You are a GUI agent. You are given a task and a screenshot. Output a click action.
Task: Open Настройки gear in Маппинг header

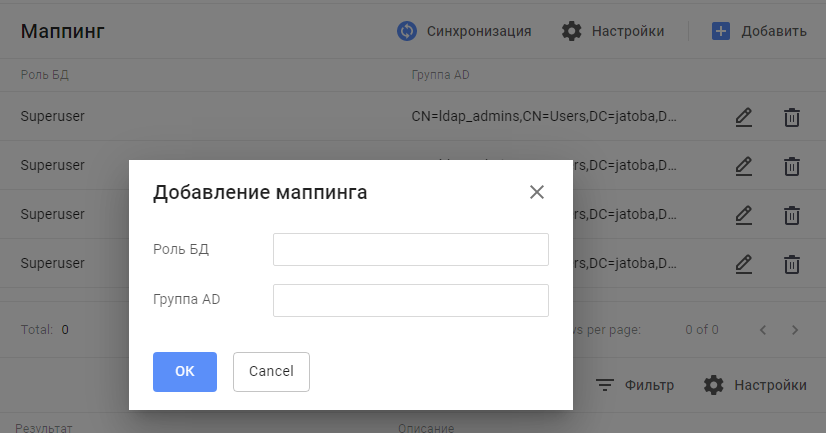[x=572, y=31]
